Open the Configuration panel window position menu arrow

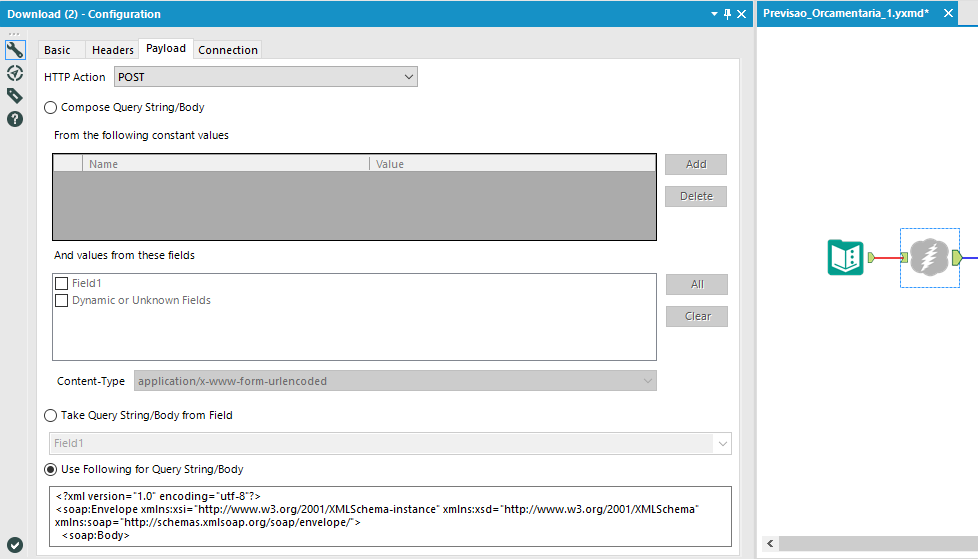[x=714, y=14]
